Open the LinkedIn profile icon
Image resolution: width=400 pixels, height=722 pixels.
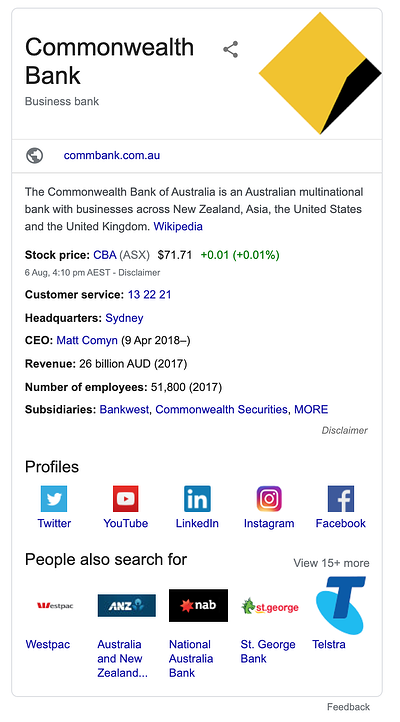197,499
